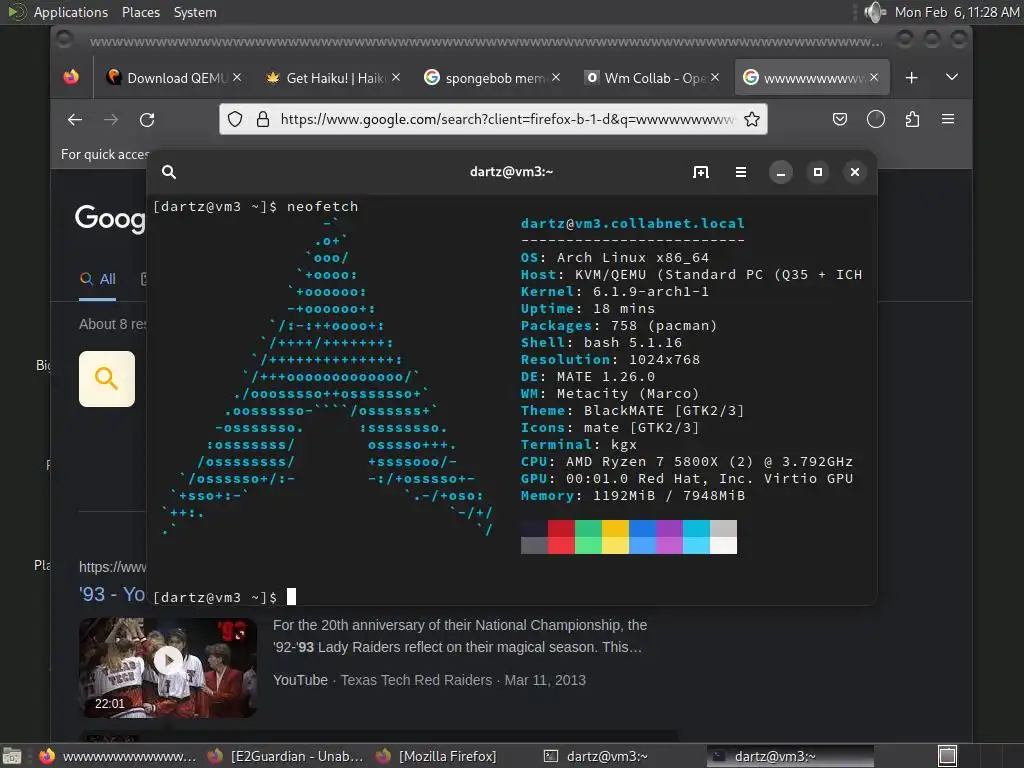Play the Lady Raiders video thumbnail

[x=168, y=667]
